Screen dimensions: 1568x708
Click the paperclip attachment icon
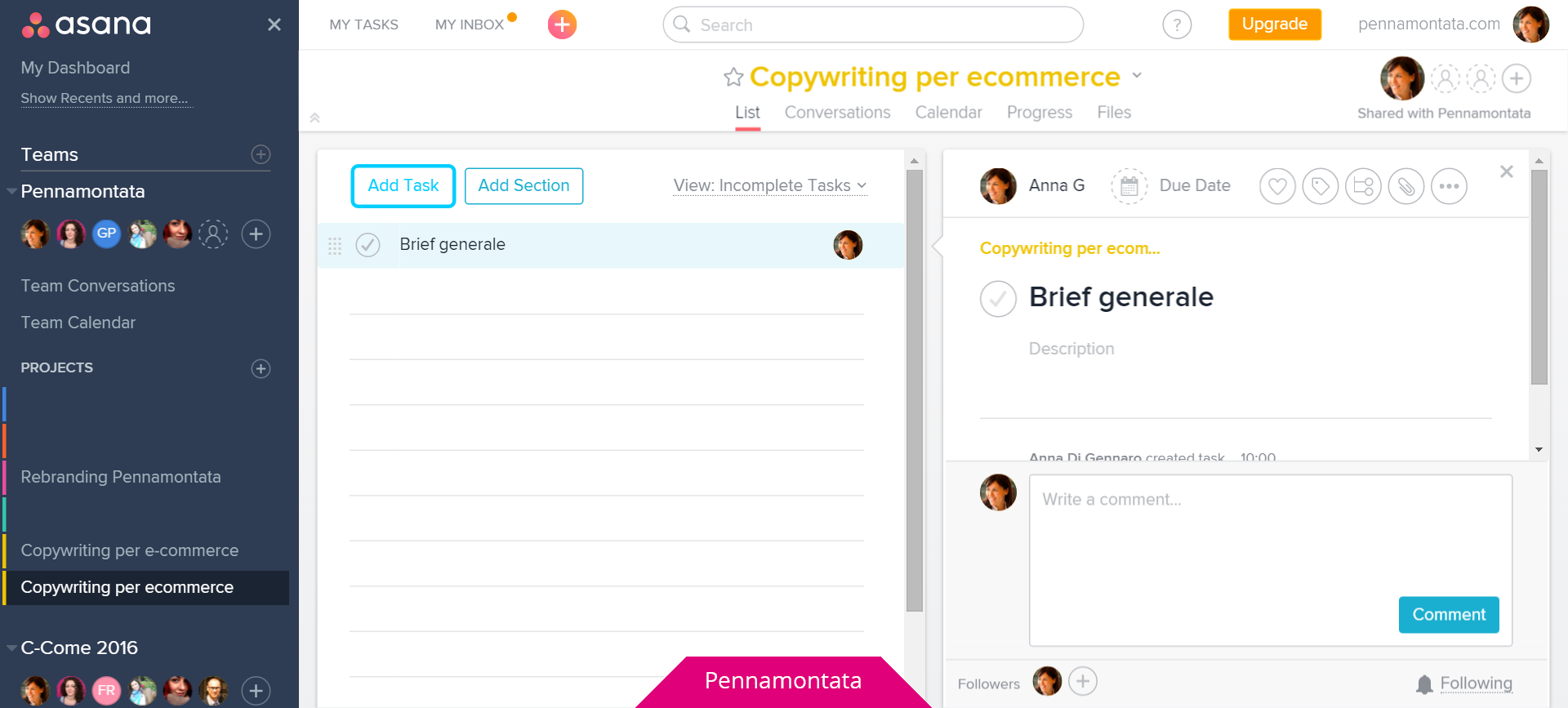(1406, 186)
